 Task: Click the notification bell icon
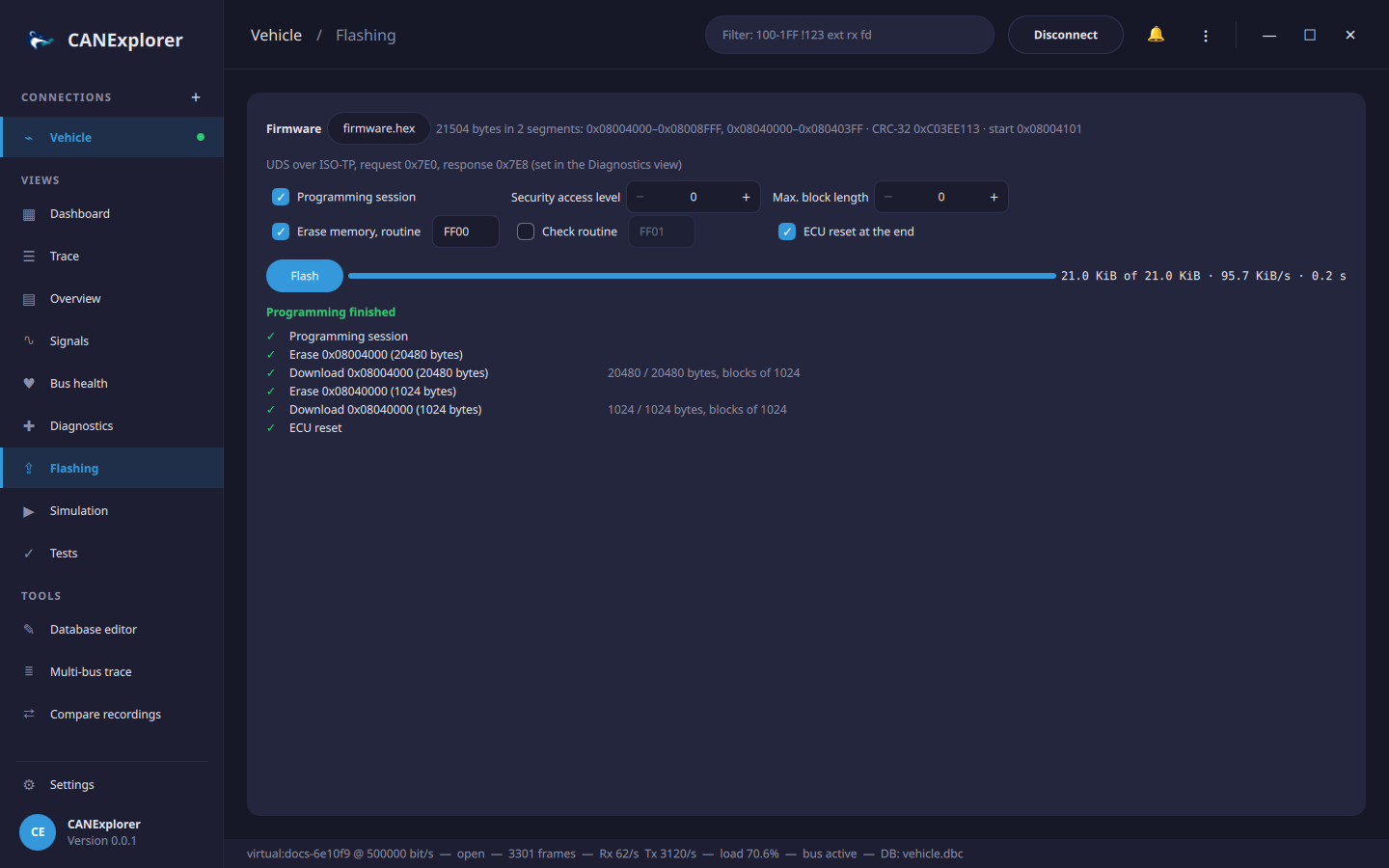(1156, 35)
